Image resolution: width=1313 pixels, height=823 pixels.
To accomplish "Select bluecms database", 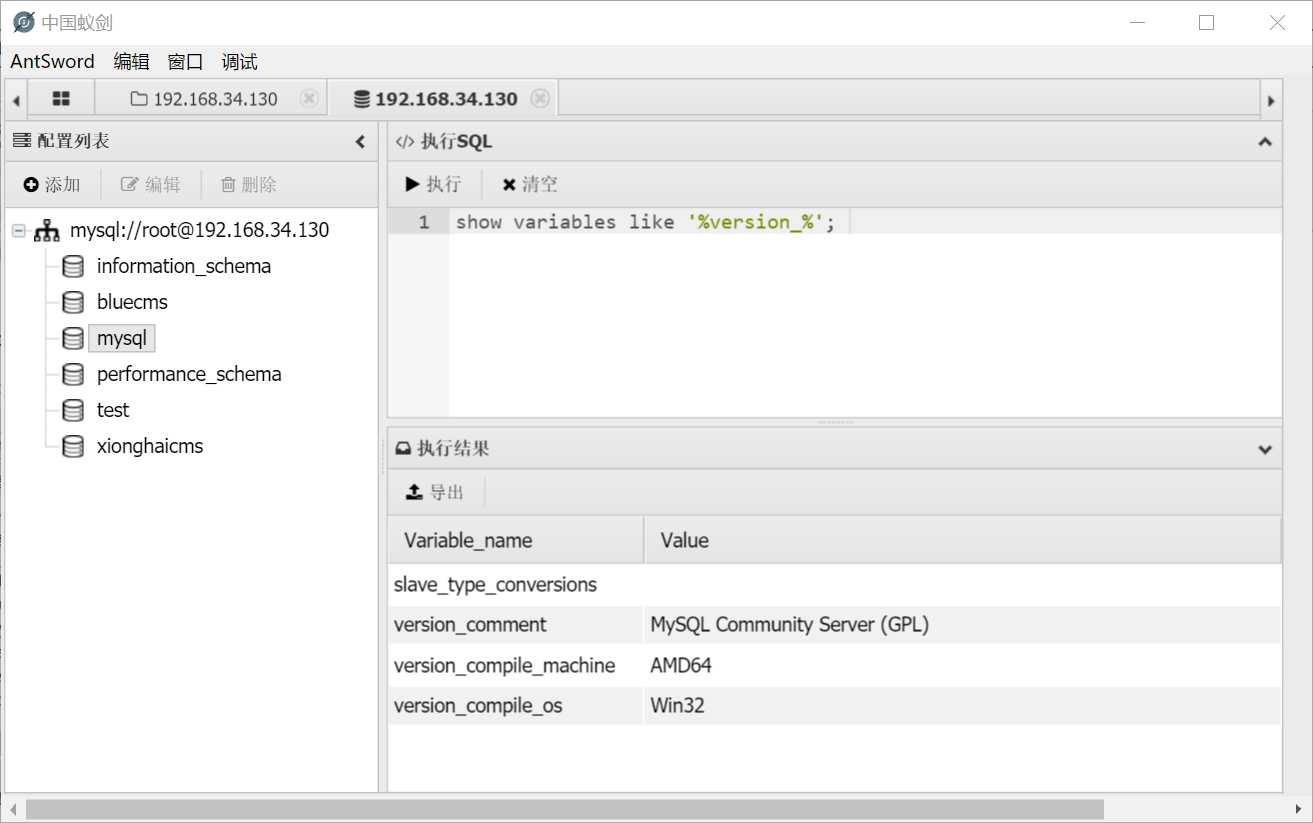I will click(x=132, y=302).
